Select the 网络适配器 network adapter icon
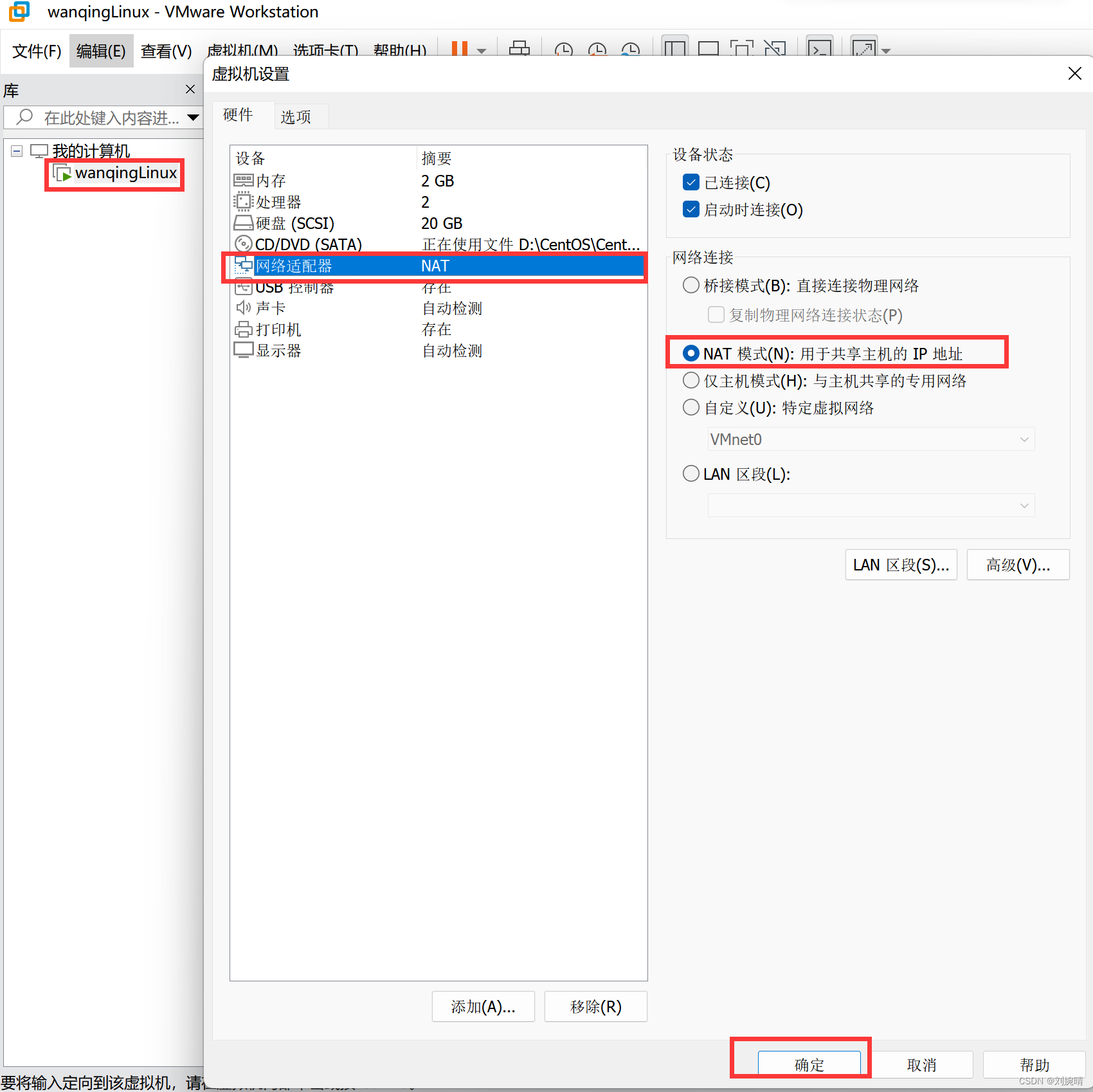Image resolution: width=1093 pixels, height=1092 pixels. [244, 265]
